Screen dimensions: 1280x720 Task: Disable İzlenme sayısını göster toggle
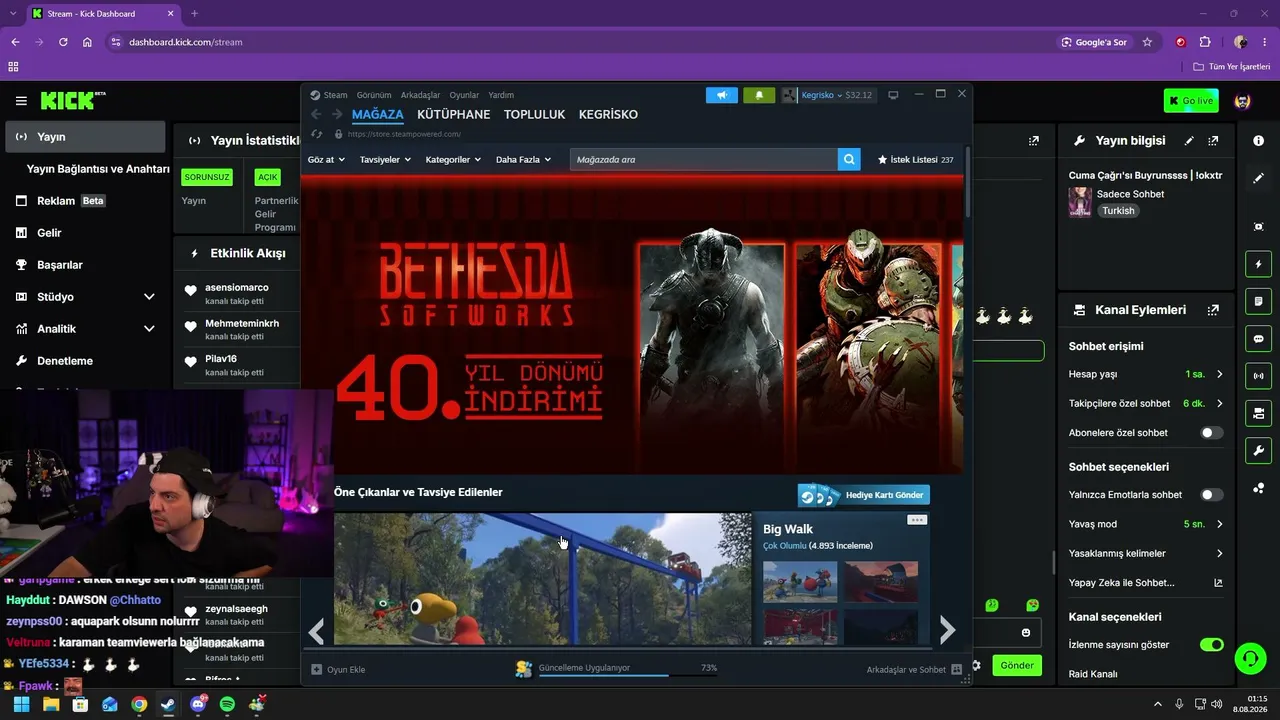[x=1211, y=645]
